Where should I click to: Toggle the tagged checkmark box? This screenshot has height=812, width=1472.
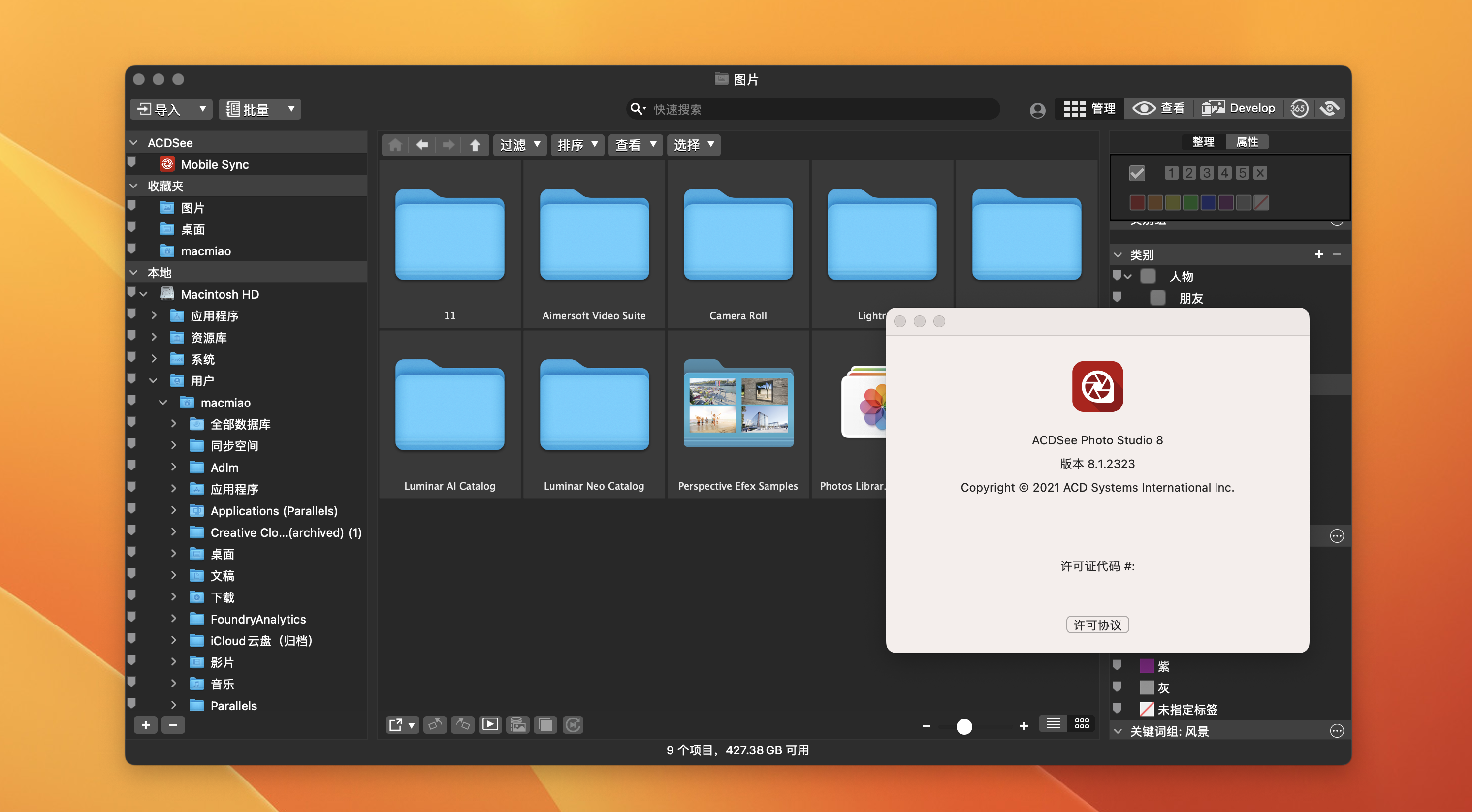pyautogui.click(x=1137, y=173)
